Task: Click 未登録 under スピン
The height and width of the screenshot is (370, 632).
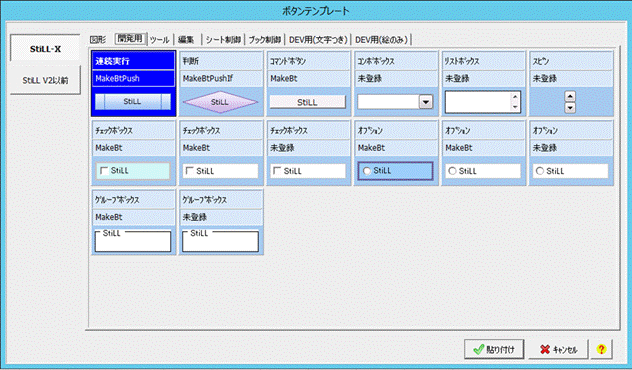Action: [x=545, y=79]
